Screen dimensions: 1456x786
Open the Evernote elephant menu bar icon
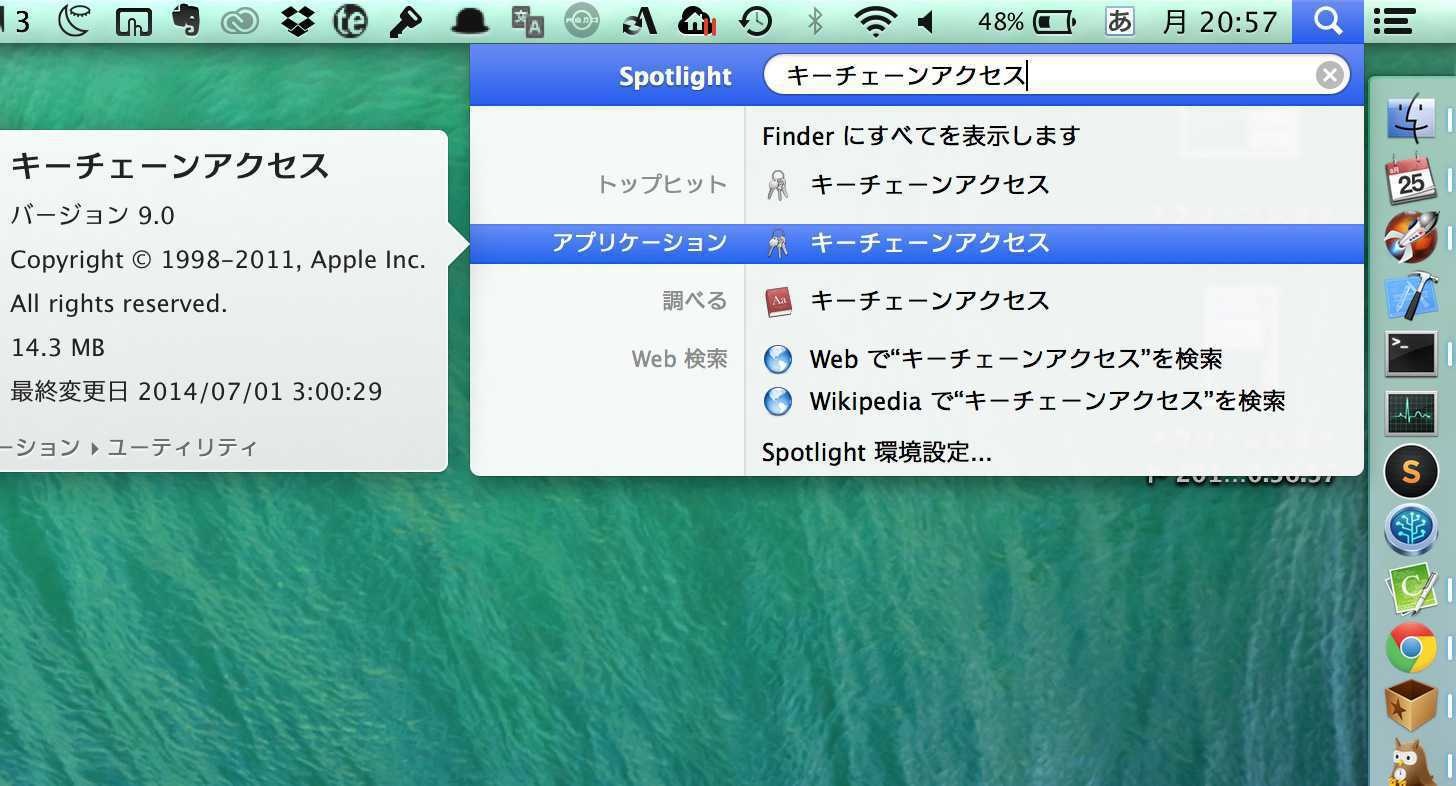186,21
